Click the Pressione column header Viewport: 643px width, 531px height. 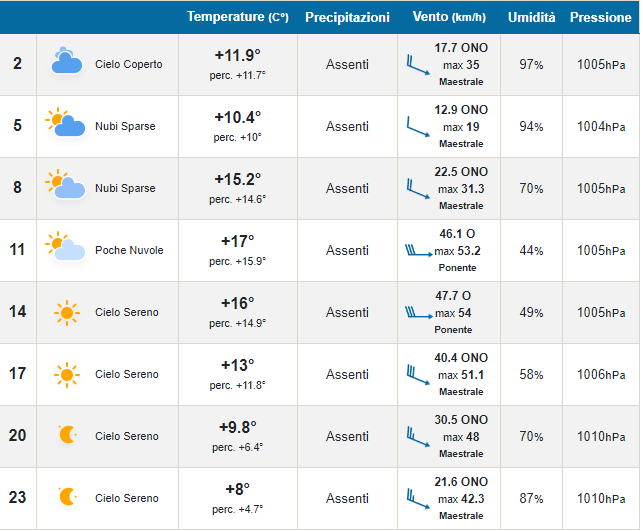click(x=600, y=17)
